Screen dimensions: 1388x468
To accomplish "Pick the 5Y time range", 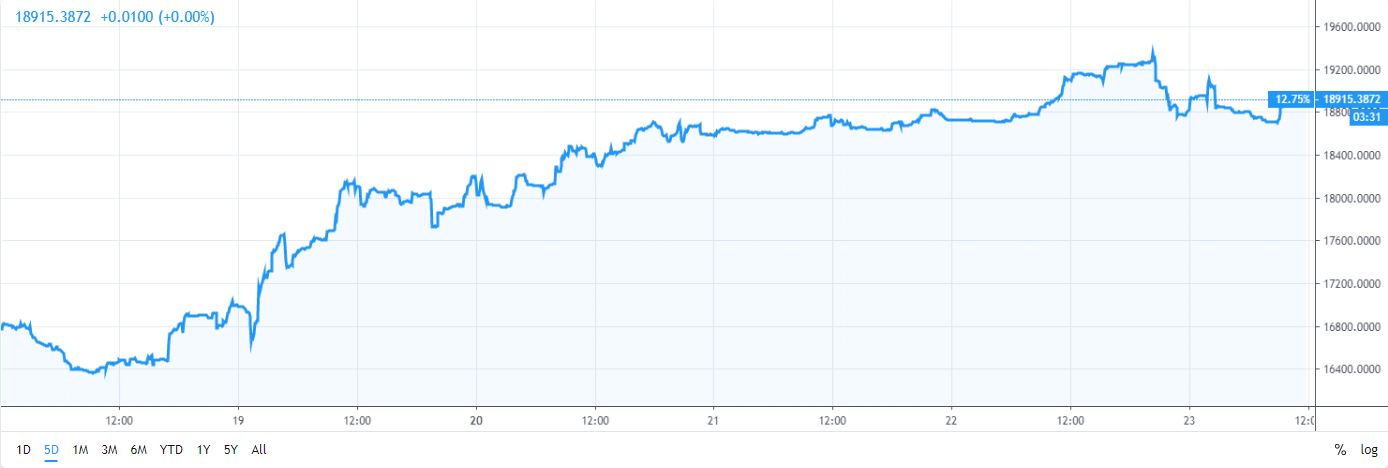I will pos(231,450).
